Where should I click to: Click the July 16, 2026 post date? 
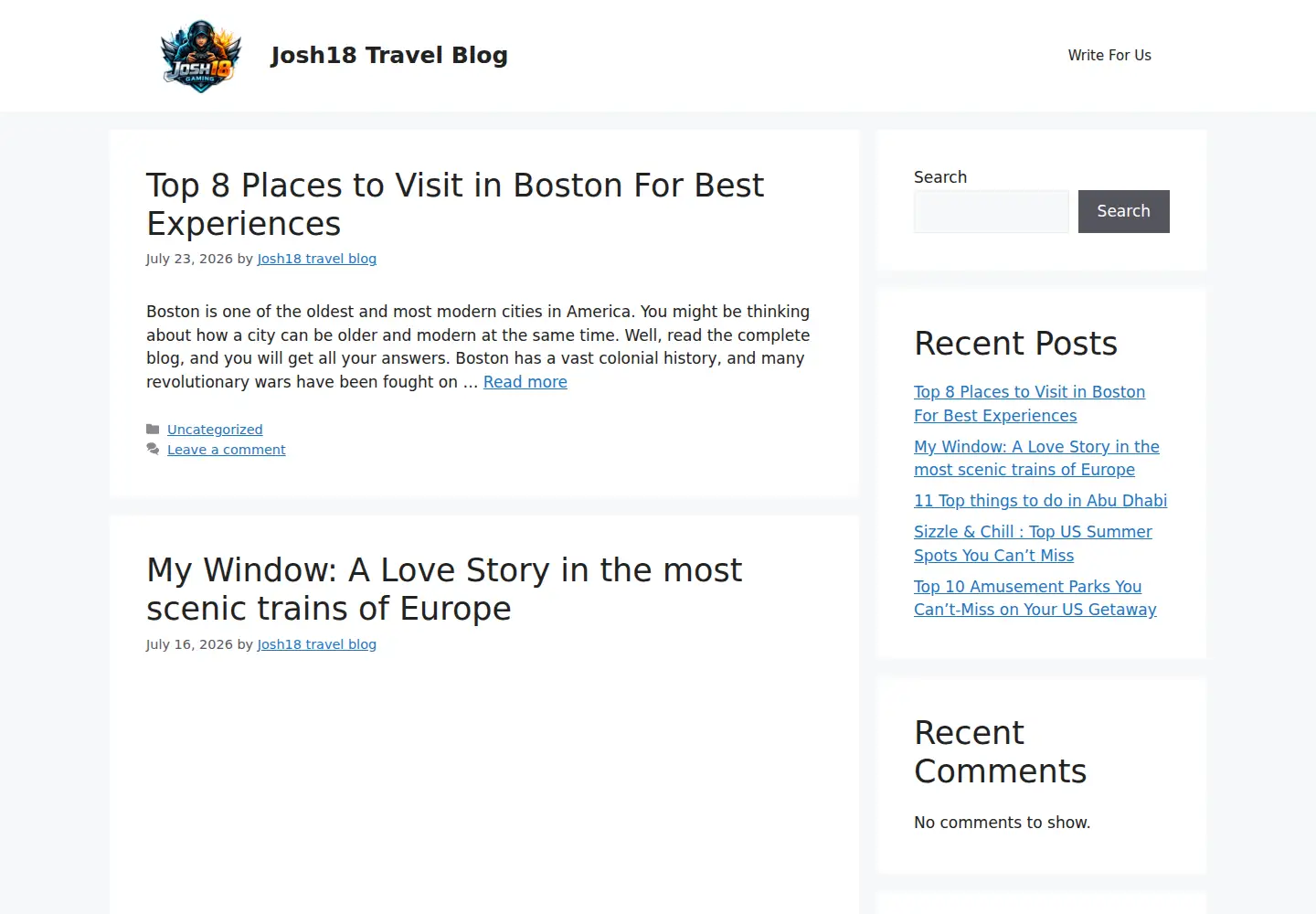coord(189,644)
